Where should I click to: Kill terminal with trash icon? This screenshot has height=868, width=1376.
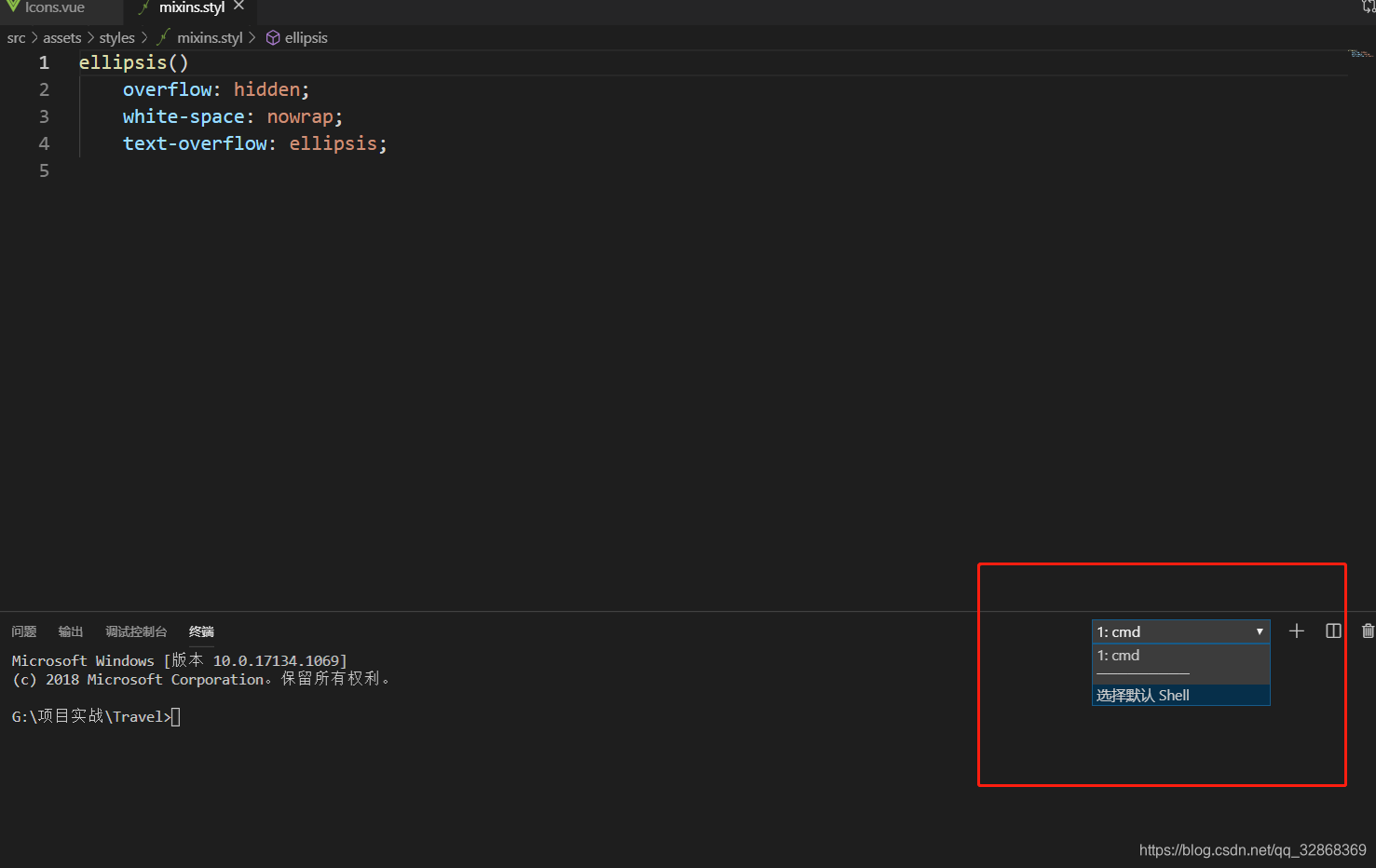[1368, 631]
